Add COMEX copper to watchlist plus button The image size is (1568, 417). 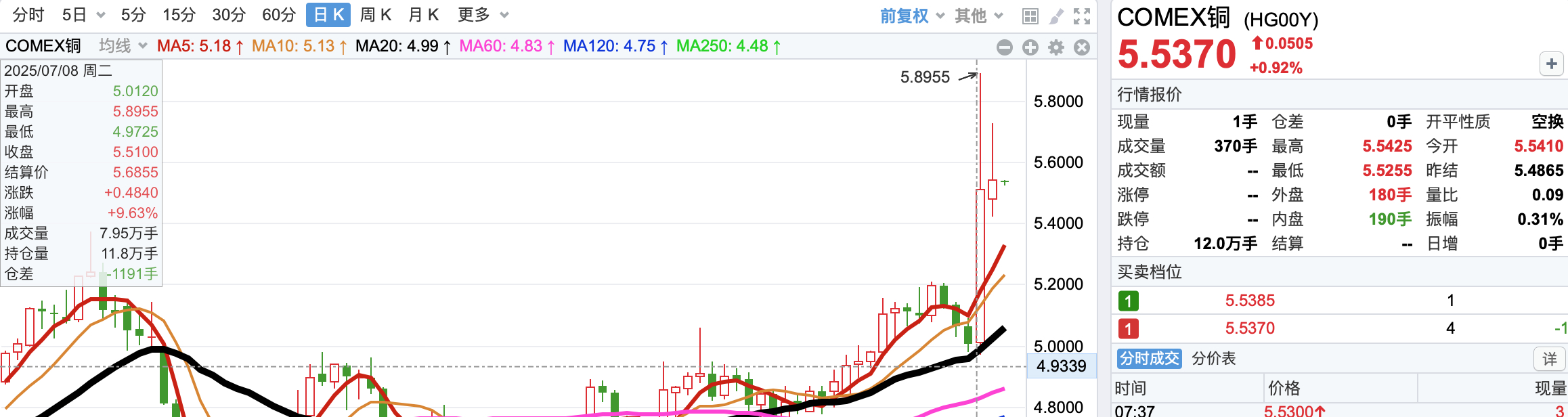(1552, 64)
